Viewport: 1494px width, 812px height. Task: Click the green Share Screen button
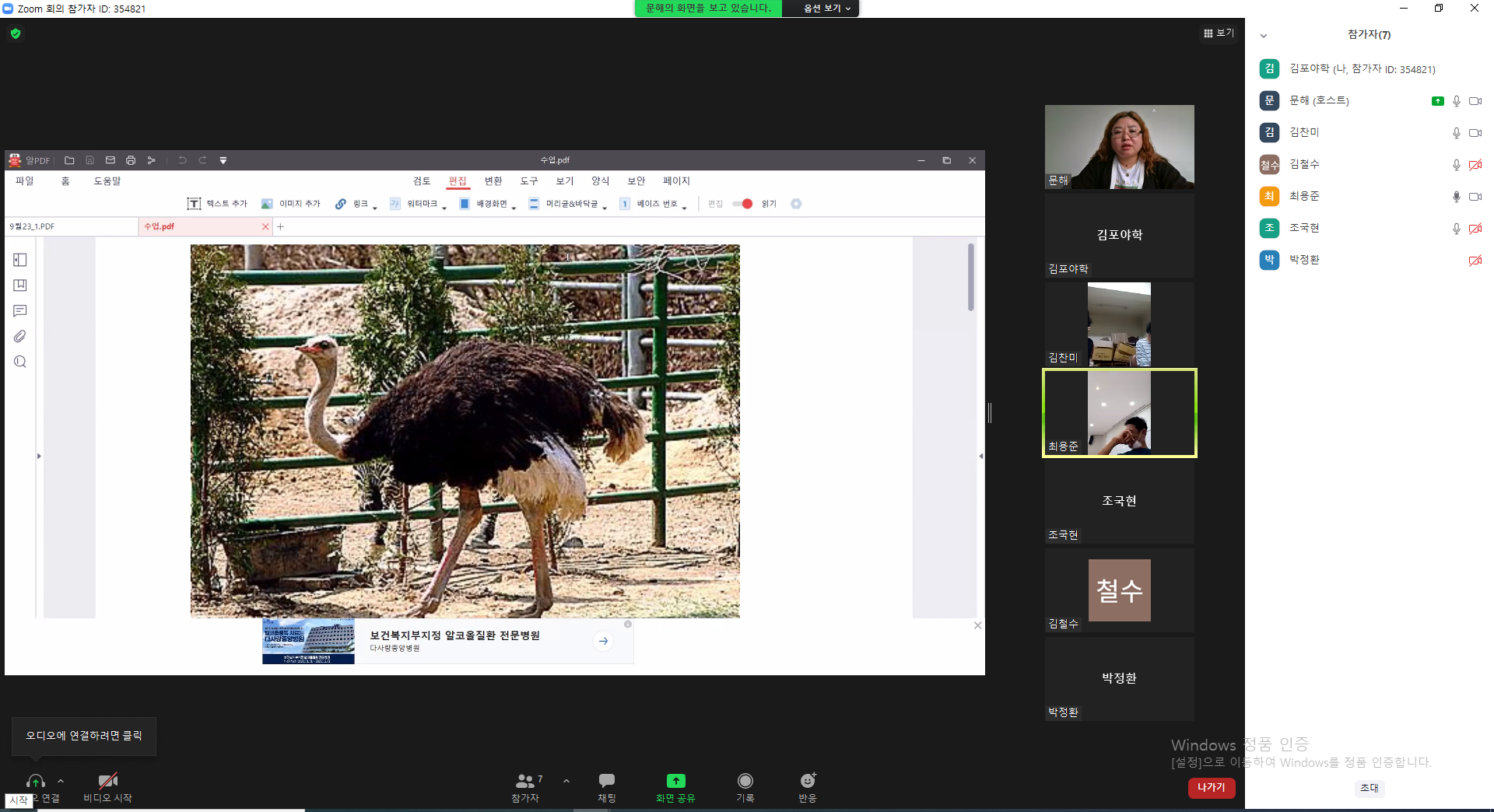[675, 787]
